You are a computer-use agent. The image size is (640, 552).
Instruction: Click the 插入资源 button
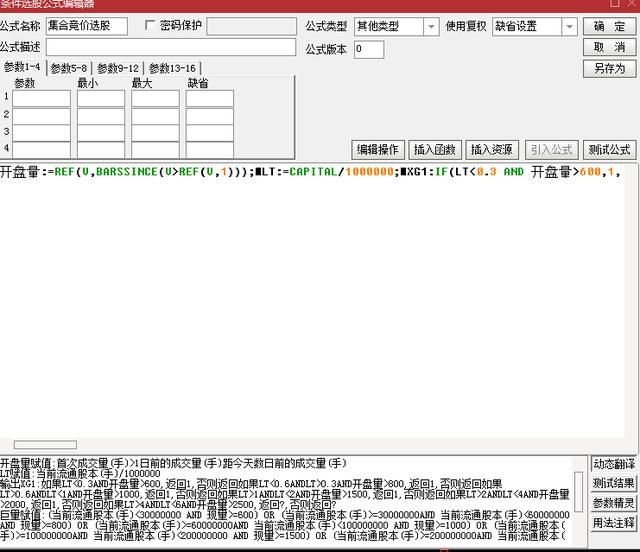pyautogui.click(x=492, y=150)
